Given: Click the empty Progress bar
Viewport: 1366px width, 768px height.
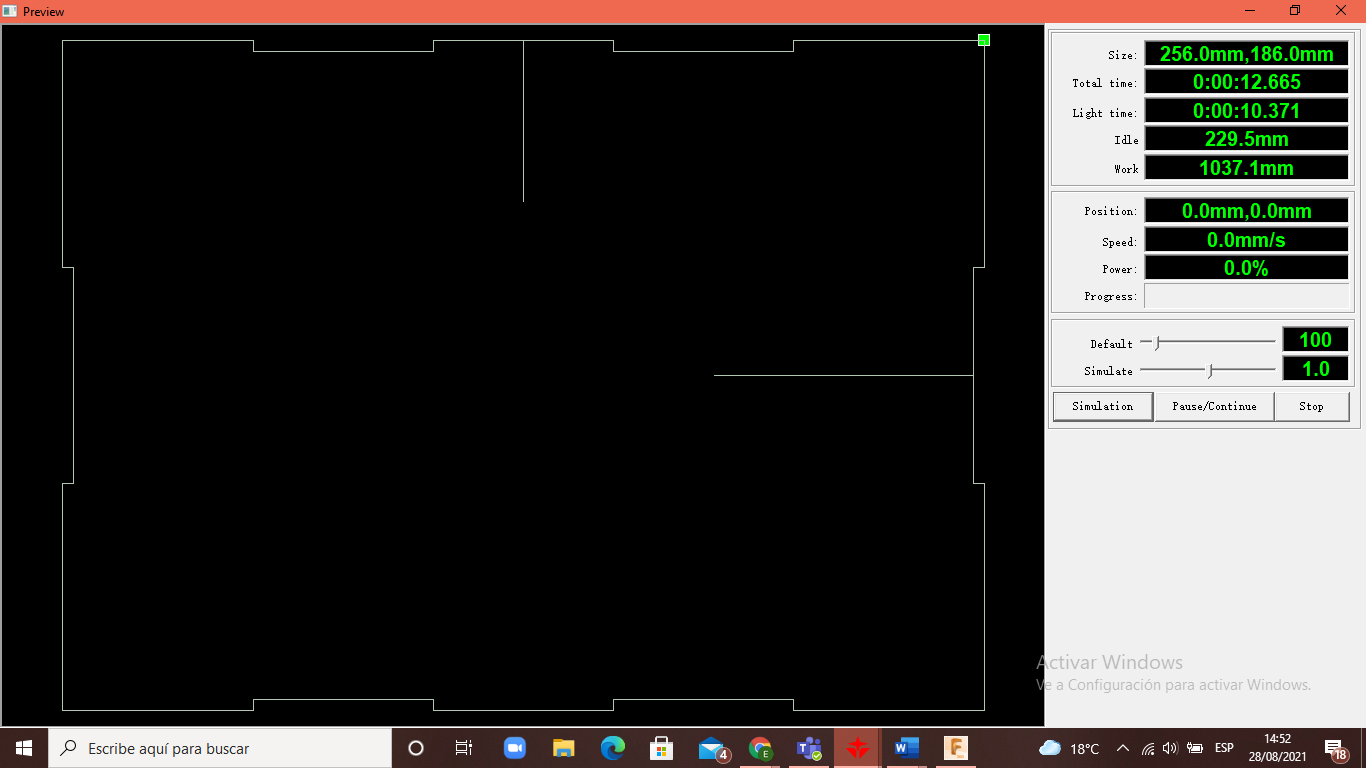Looking at the screenshot, I should point(1246,296).
